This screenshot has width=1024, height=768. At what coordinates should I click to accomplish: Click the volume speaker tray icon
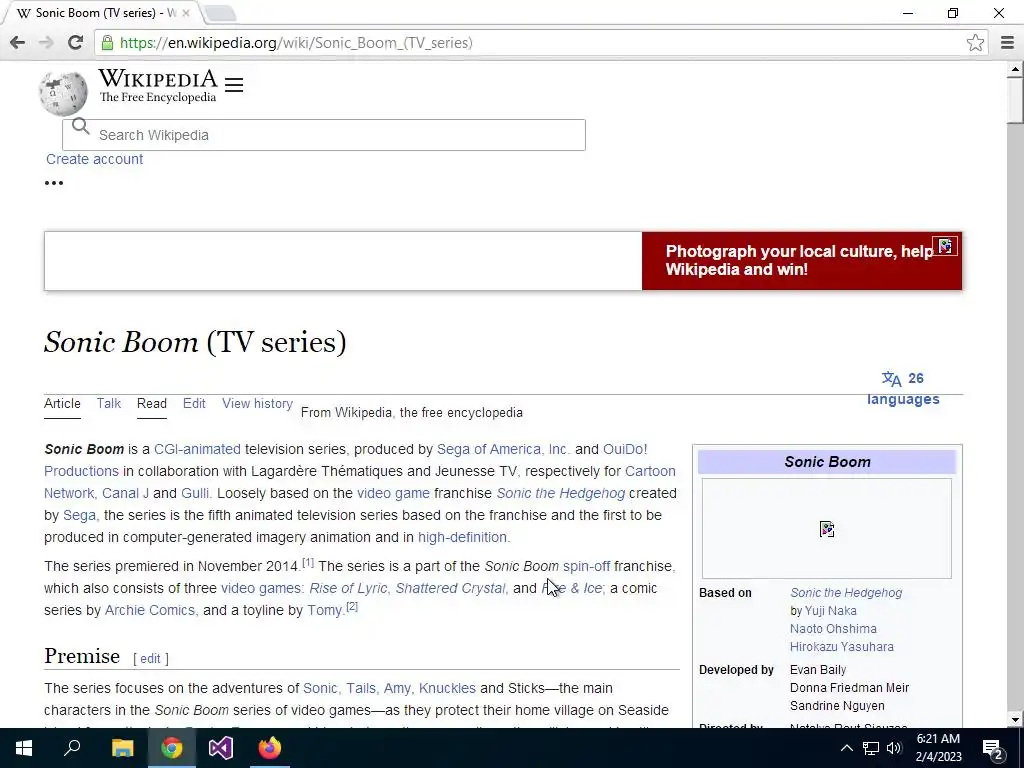(893, 748)
